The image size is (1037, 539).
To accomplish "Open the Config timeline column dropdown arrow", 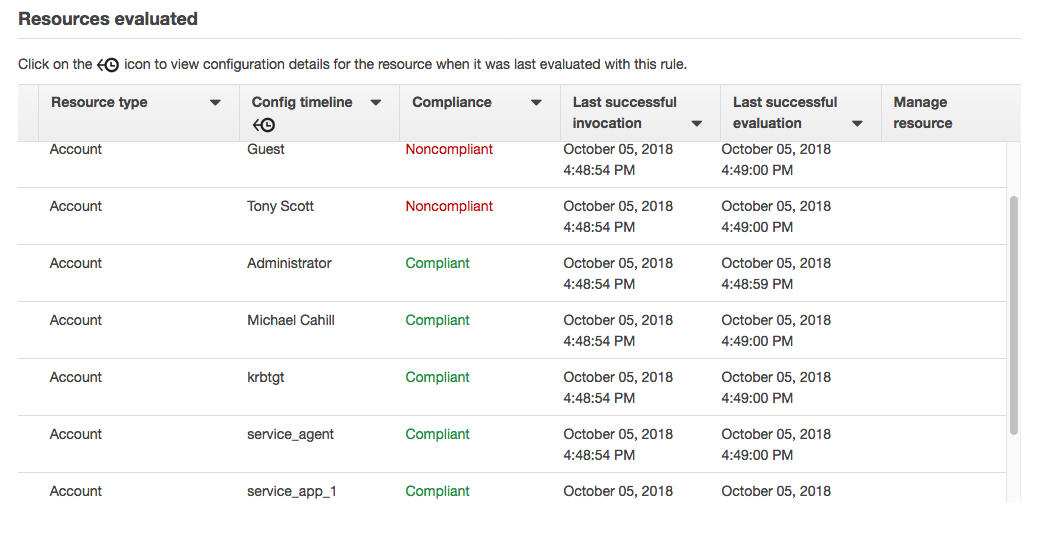I will [376, 103].
